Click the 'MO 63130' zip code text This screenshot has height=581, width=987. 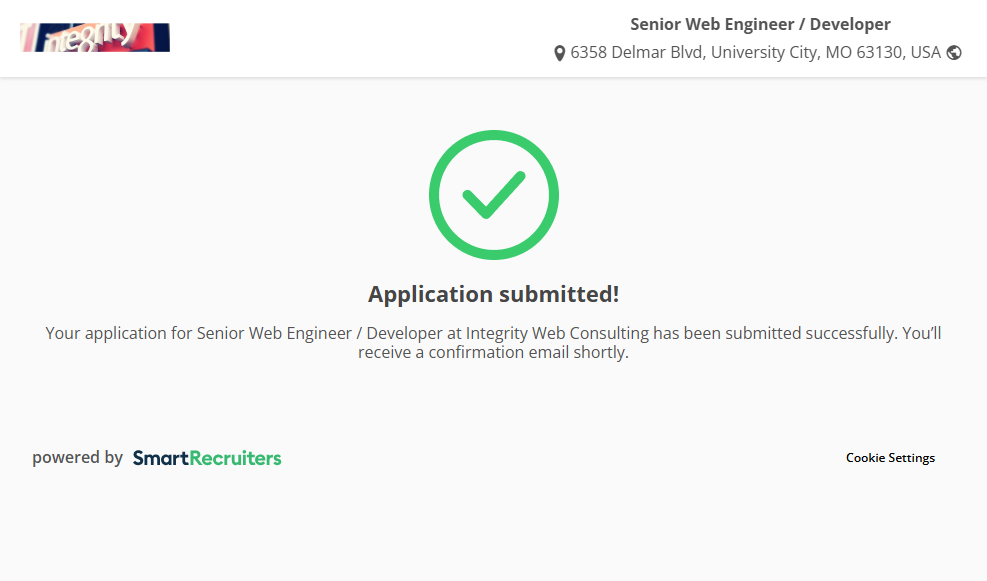865,52
